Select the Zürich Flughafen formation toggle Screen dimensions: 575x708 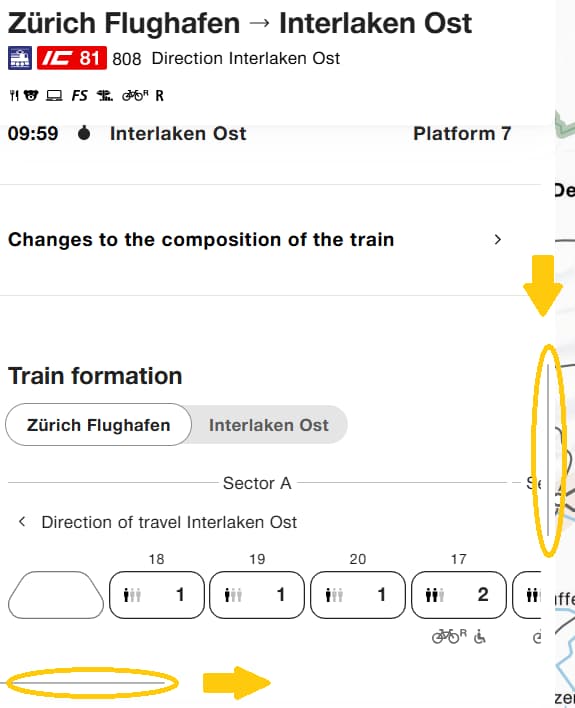(x=98, y=425)
